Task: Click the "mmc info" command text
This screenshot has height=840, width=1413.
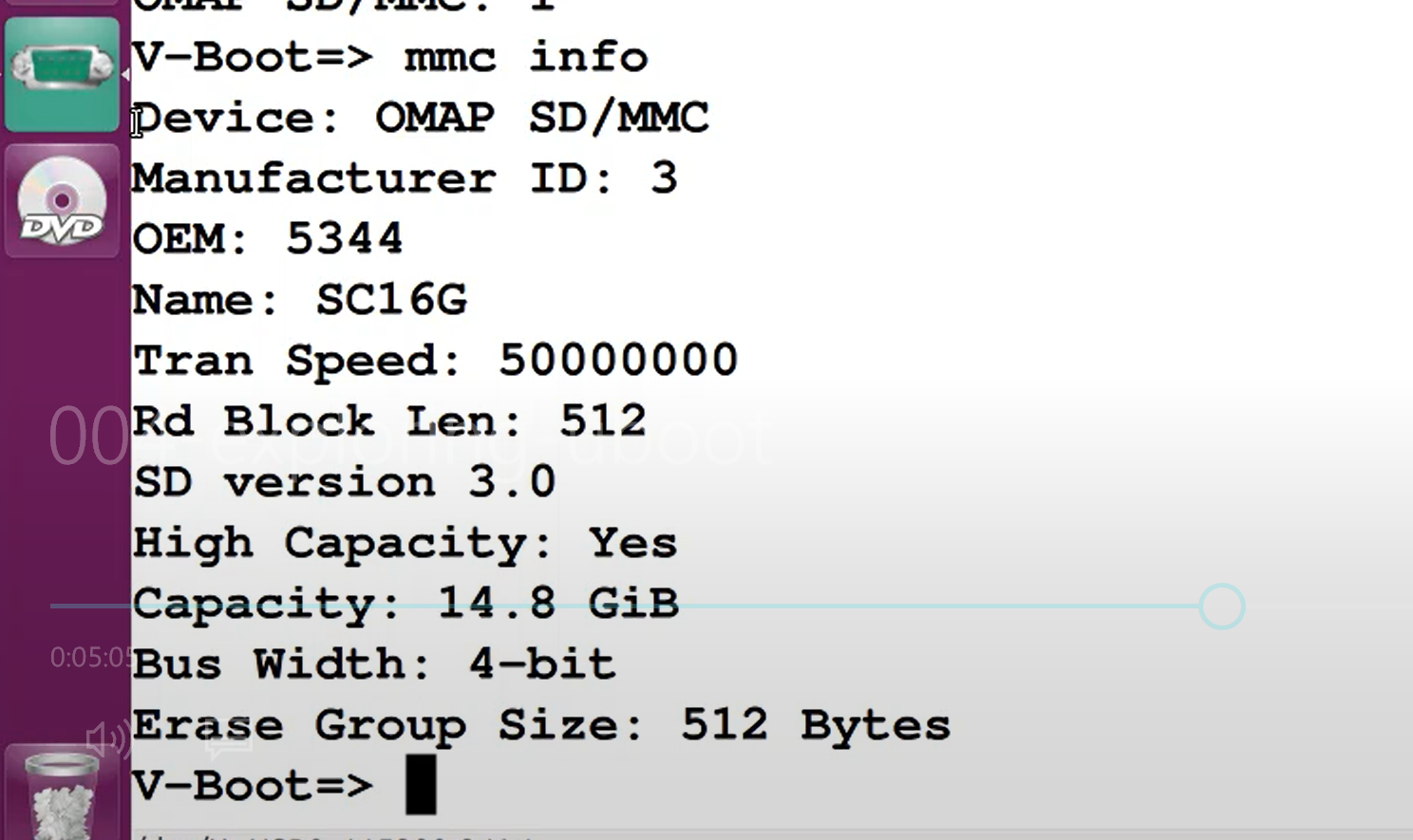Action: [526, 57]
